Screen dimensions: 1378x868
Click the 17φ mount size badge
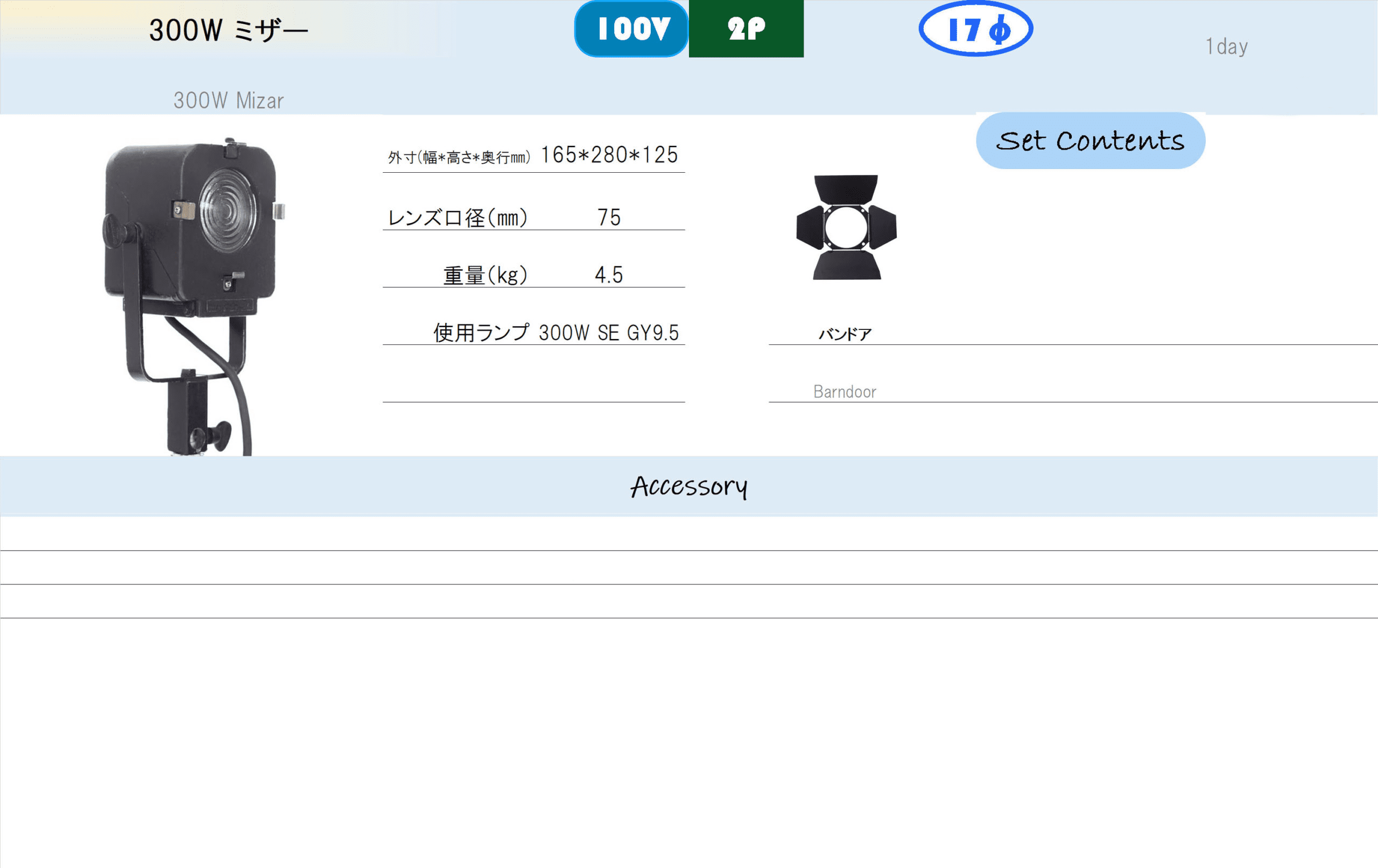tap(976, 29)
